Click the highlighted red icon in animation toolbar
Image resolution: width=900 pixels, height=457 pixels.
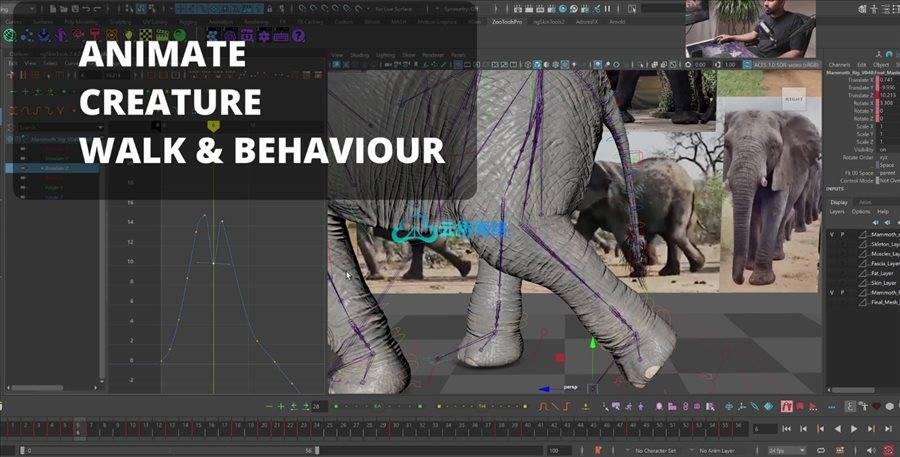coord(787,406)
